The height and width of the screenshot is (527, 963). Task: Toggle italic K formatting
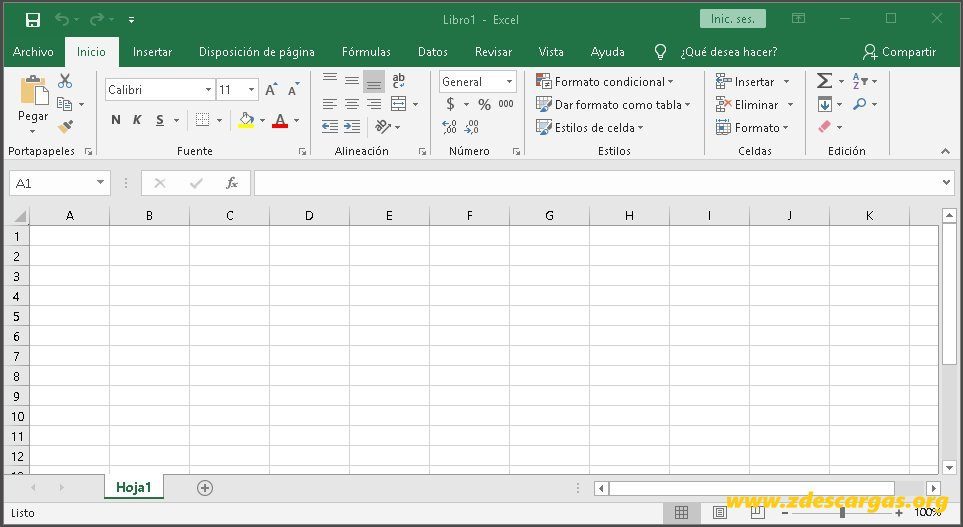(x=137, y=120)
